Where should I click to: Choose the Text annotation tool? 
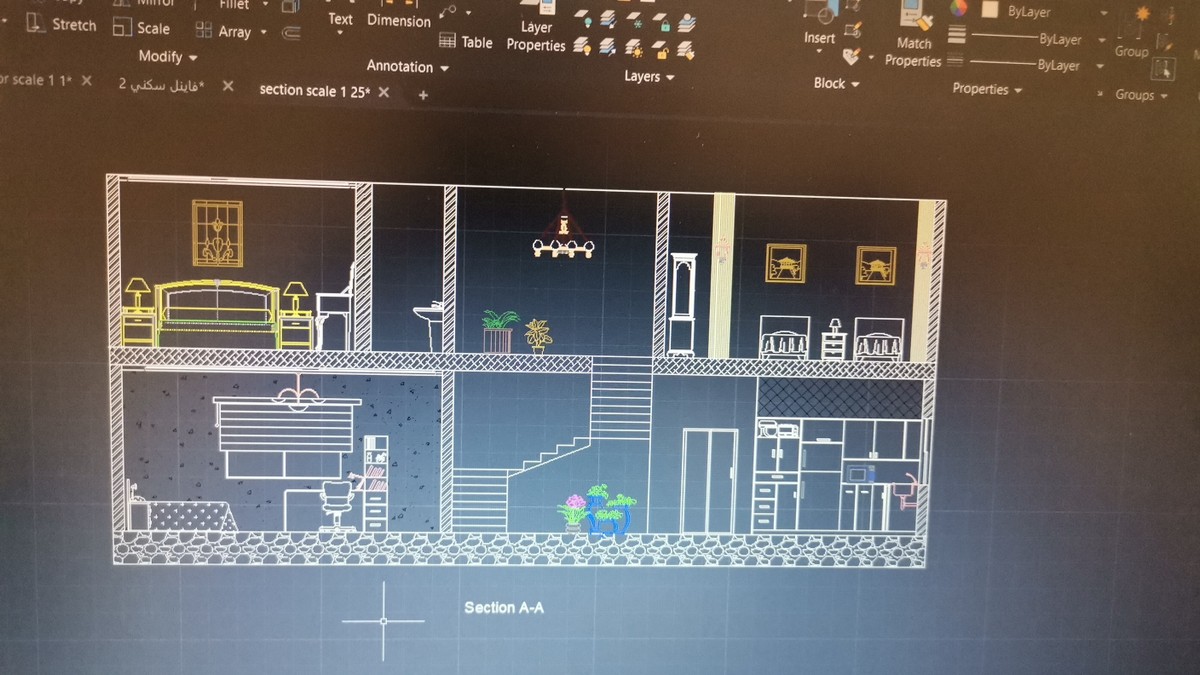click(x=340, y=19)
